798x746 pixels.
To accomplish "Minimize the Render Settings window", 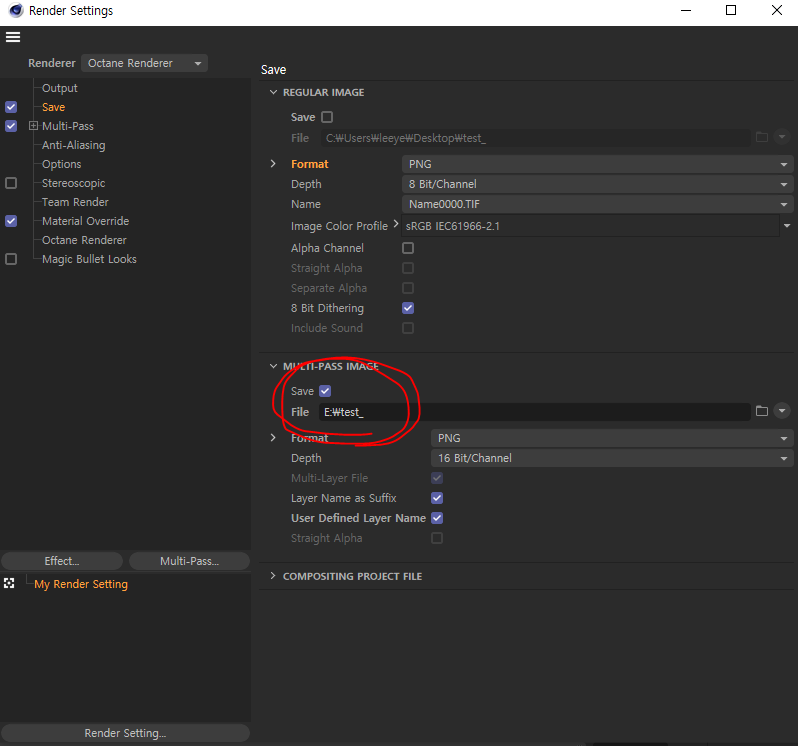I will [x=686, y=10].
